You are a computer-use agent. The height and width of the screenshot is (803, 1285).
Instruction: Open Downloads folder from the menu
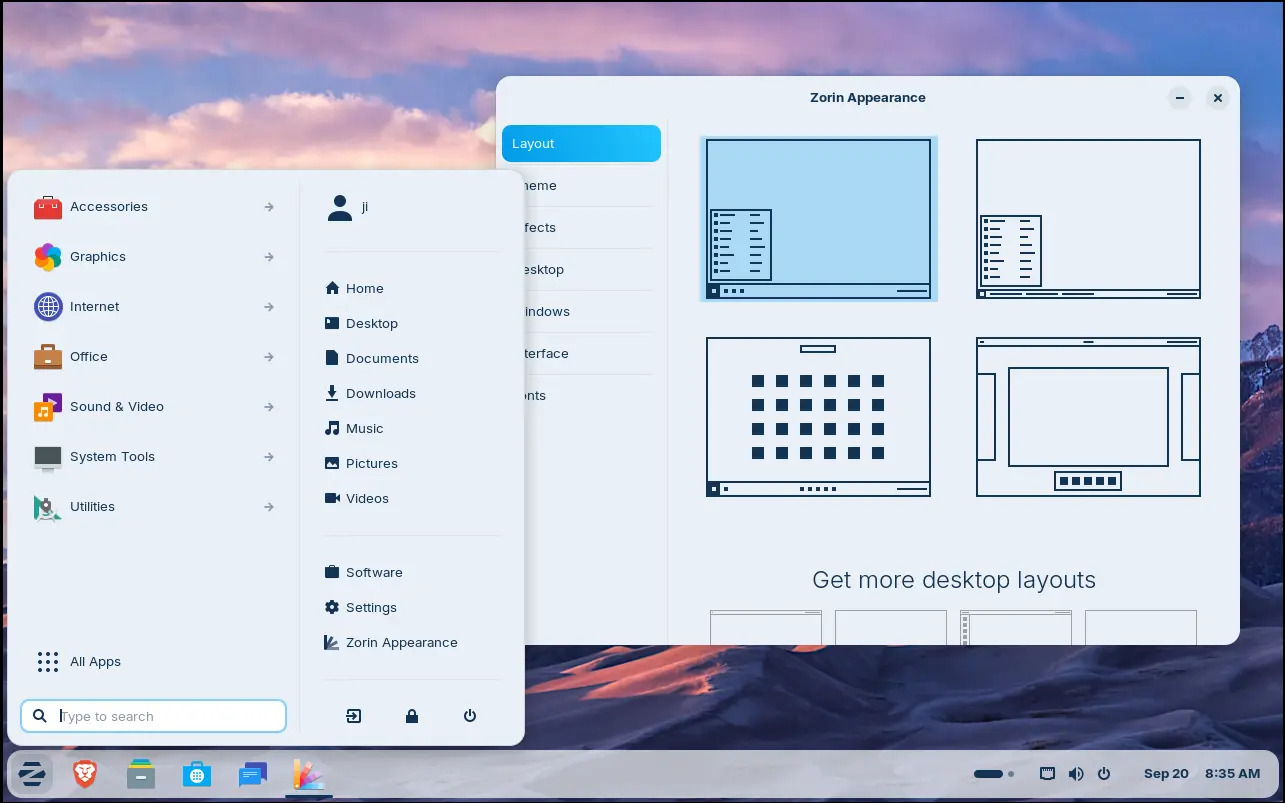[x=380, y=394]
